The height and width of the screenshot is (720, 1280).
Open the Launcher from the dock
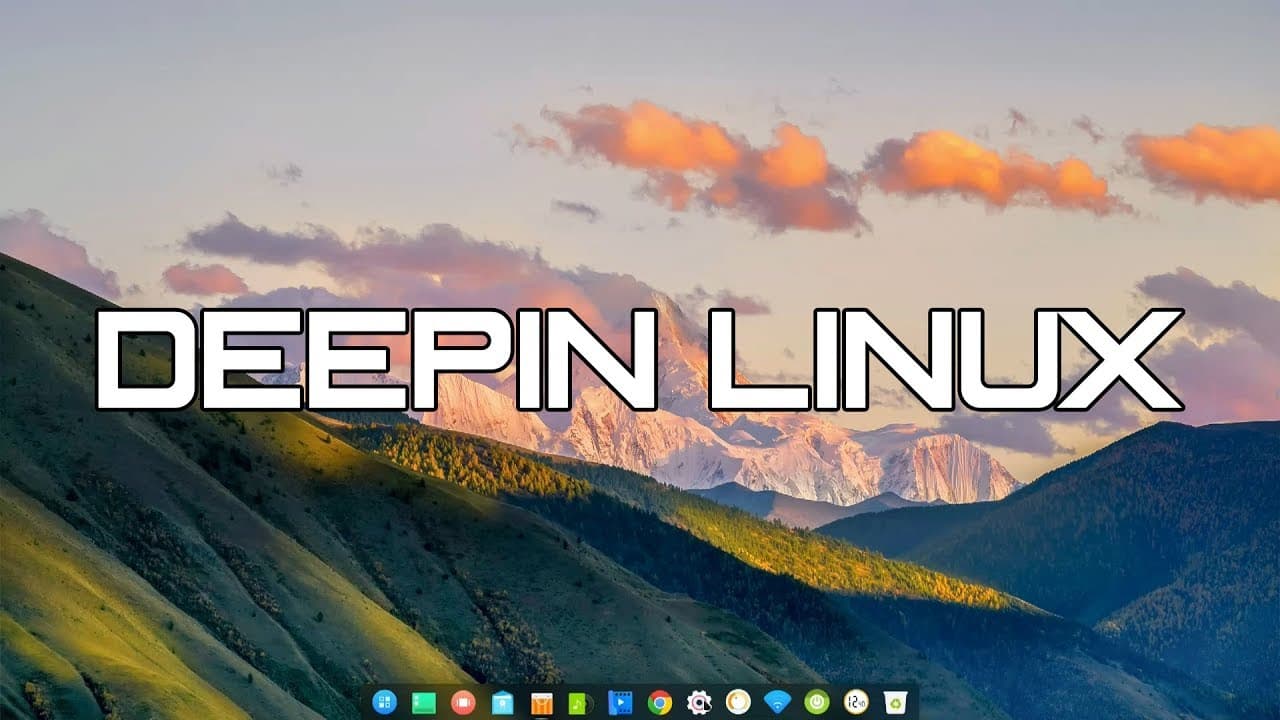(384, 702)
